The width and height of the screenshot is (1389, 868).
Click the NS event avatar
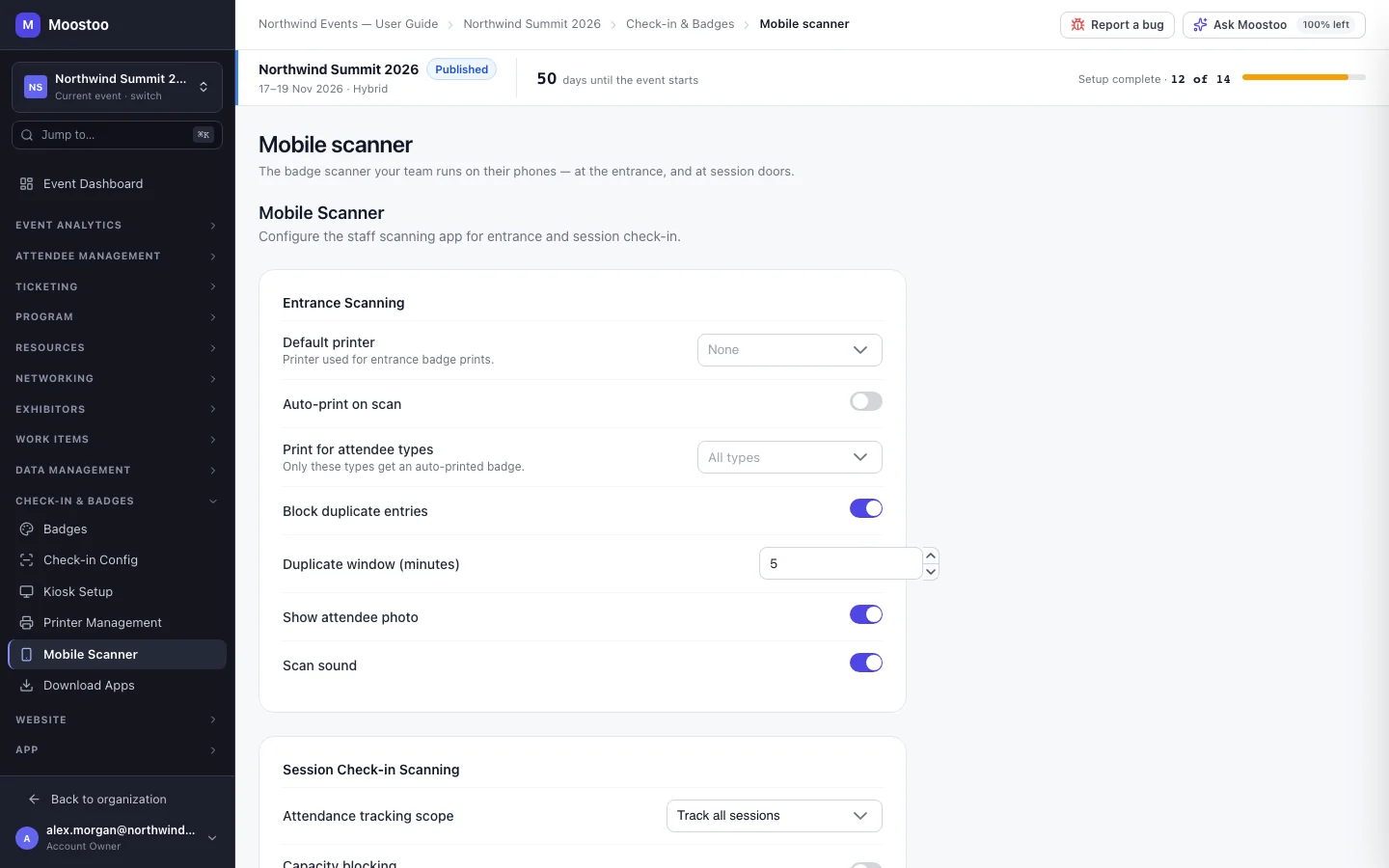point(36,87)
